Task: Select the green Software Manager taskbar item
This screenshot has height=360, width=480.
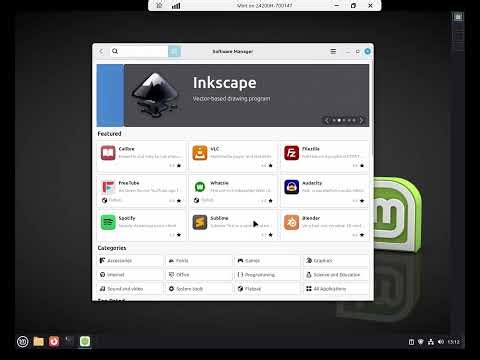Action: point(85,341)
